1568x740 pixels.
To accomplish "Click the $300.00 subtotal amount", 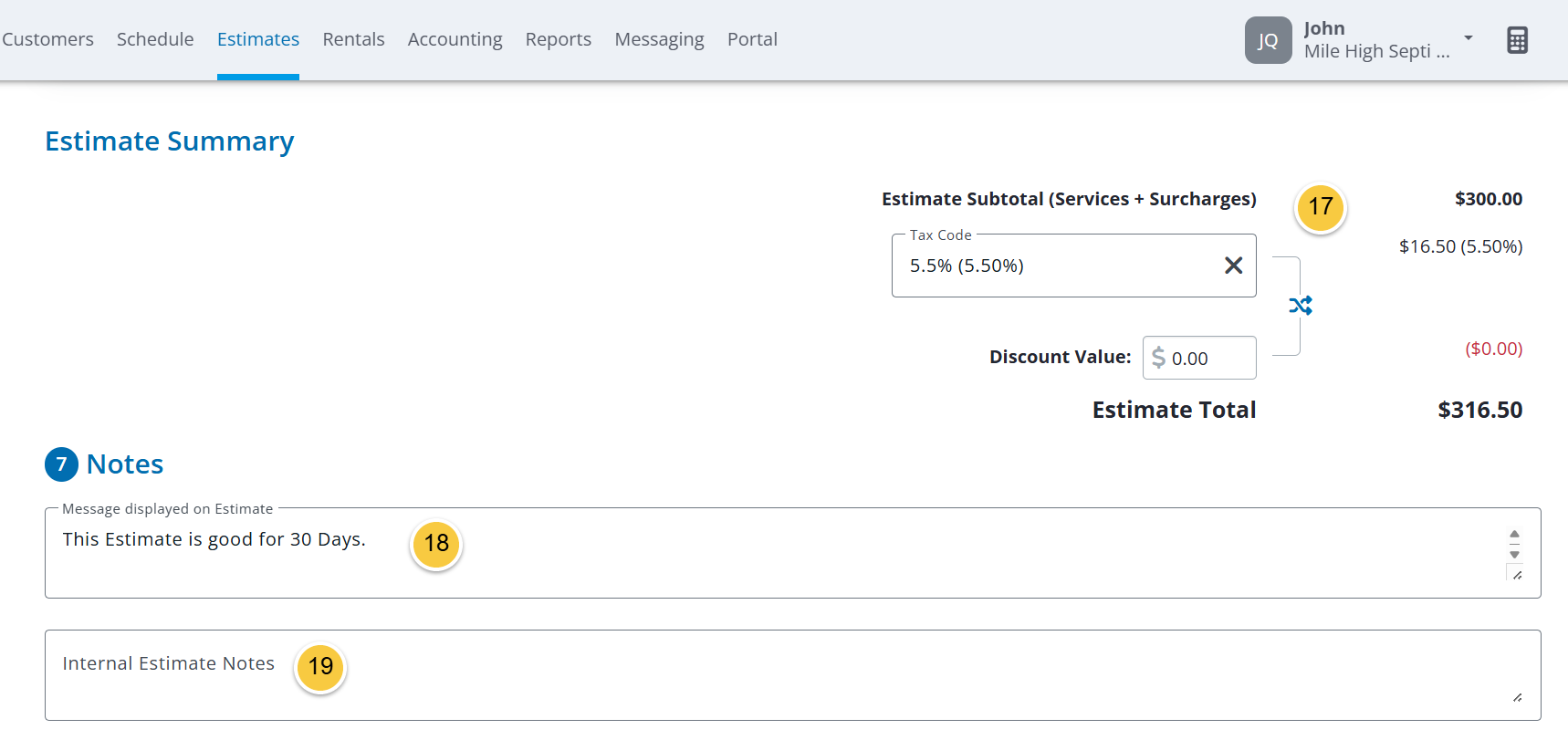I will (1489, 199).
